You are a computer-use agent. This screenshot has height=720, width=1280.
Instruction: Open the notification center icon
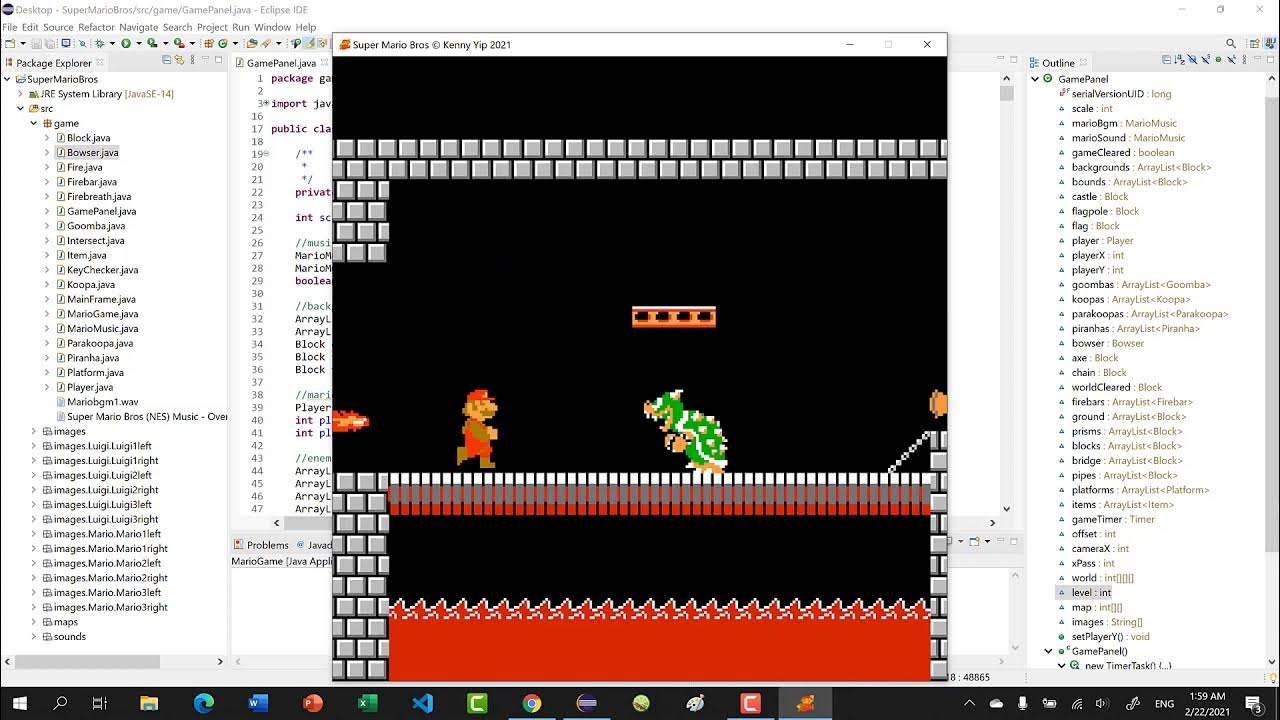pos(1253,704)
